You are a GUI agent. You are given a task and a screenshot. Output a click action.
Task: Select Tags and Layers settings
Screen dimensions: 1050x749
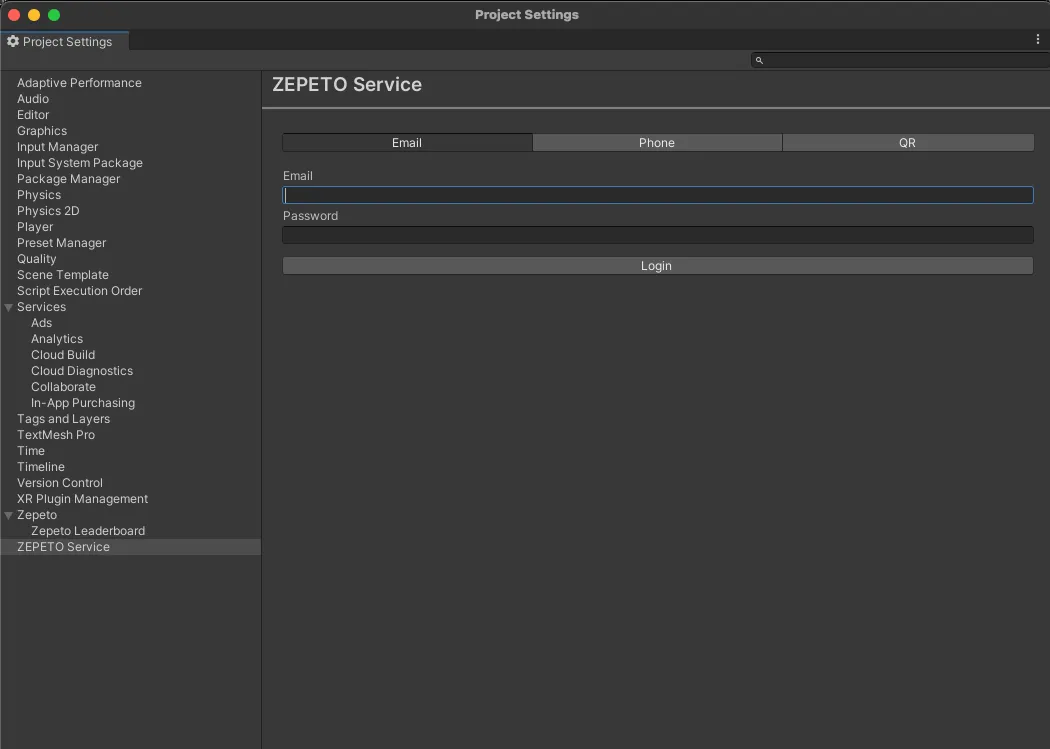point(63,419)
